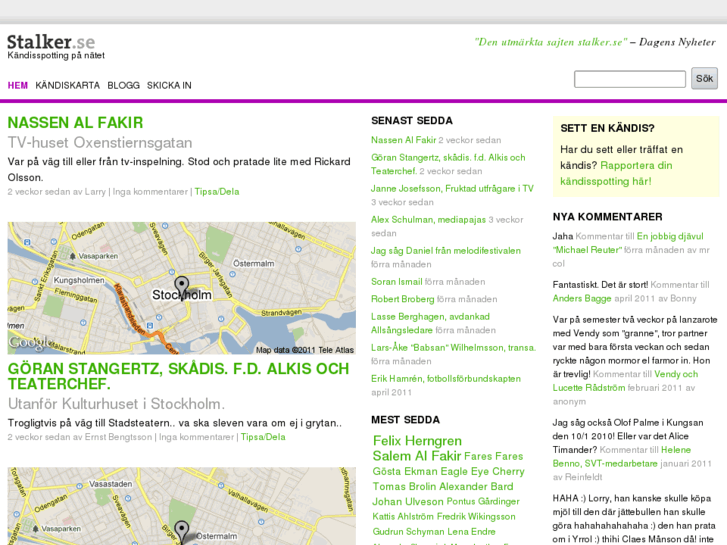Select Pontus Gårdinger tag
The width and height of the screenshot is (727, 545).
pyautogui.click(x=483, y=501)
